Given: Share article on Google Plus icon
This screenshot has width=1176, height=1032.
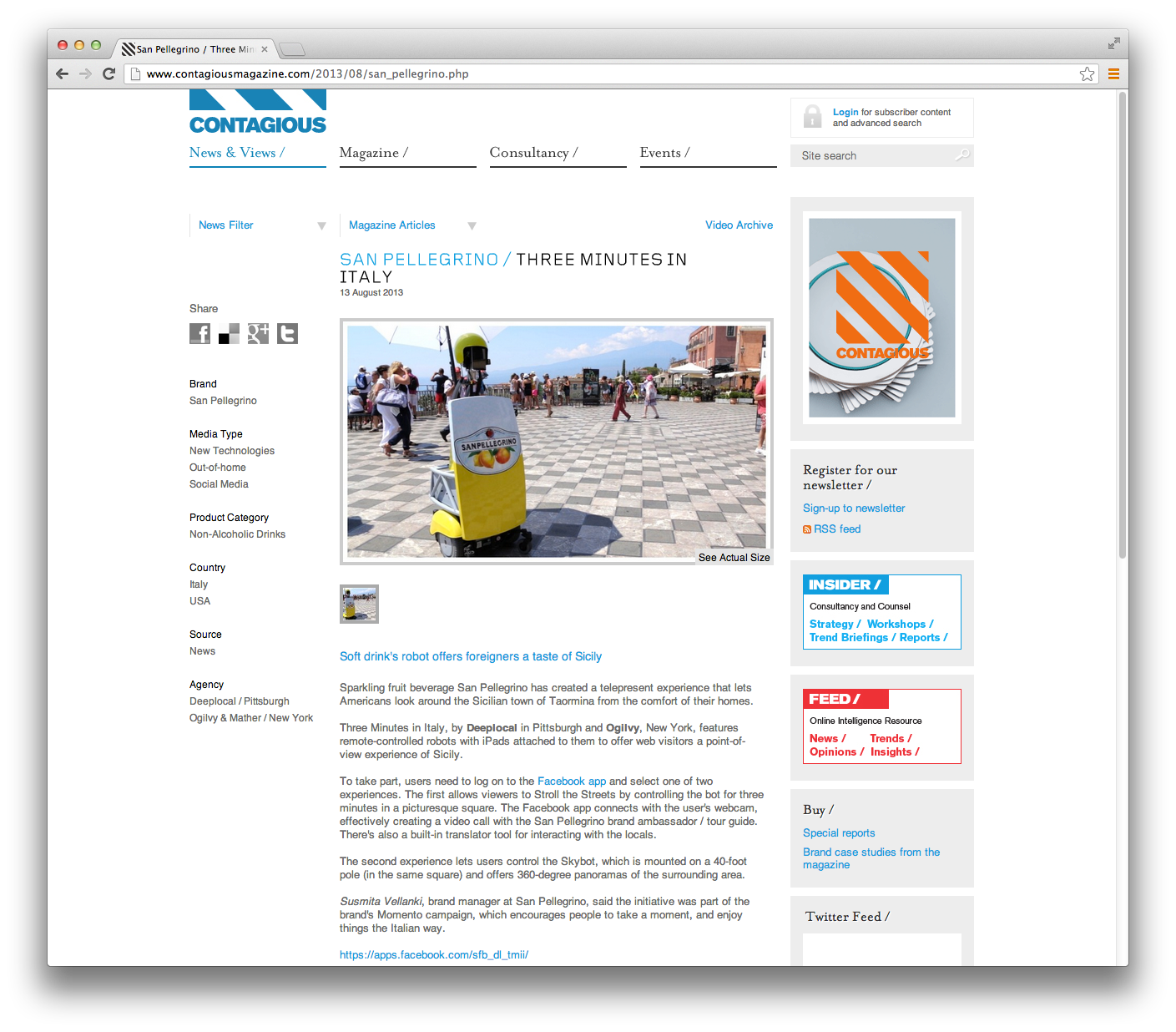Looking at the screenshot, I should point(258,334).
